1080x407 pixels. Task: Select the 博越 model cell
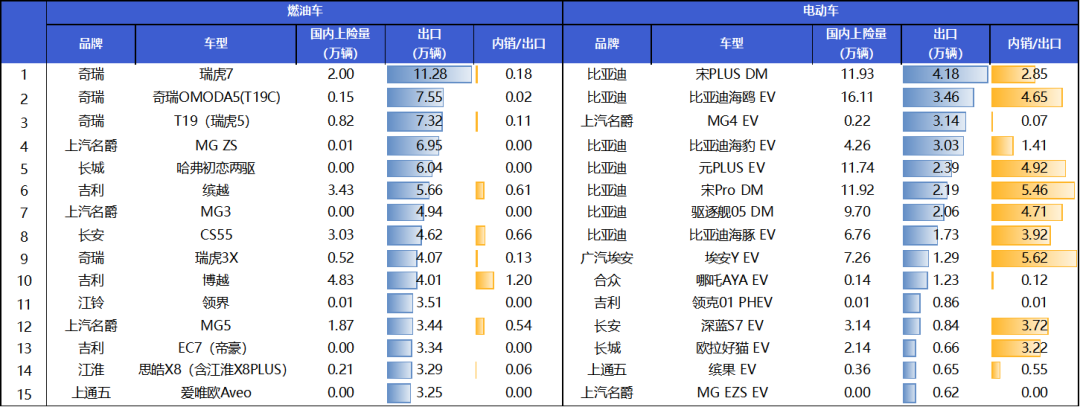[216, 280]
